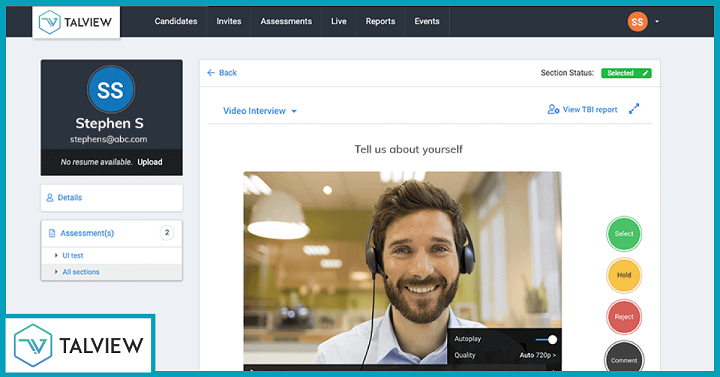Go to the Reports tab
This screenshot has height=377, width=720.
pyautogui.click(x=380, y=21)
